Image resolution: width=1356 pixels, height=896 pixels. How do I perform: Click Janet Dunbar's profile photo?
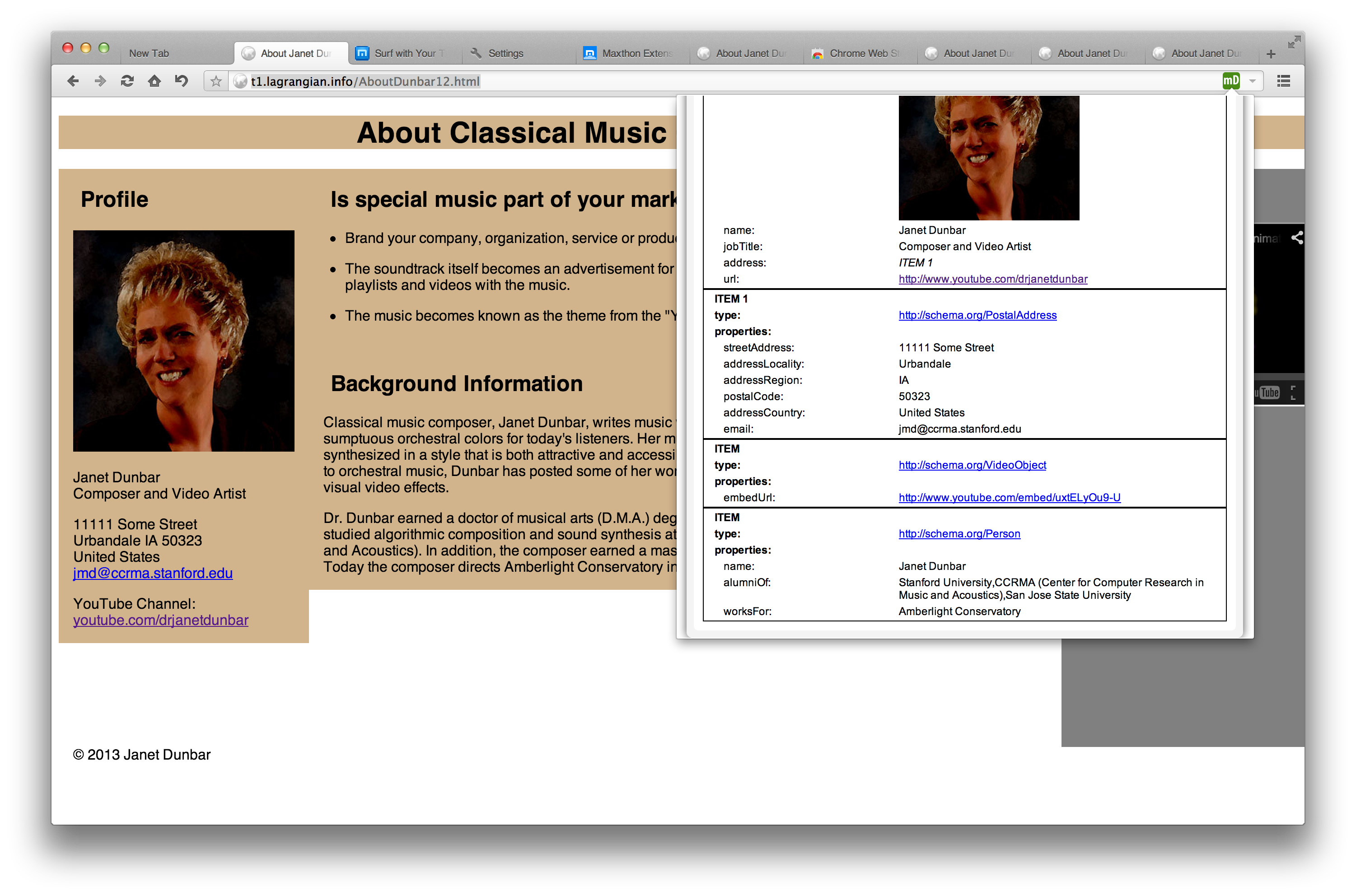(x=183, y=341)
